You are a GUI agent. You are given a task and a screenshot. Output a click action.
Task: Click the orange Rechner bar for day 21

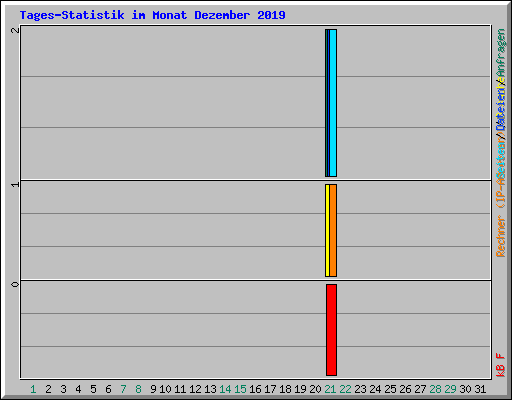pyautogui.click(x=333, y=230)
